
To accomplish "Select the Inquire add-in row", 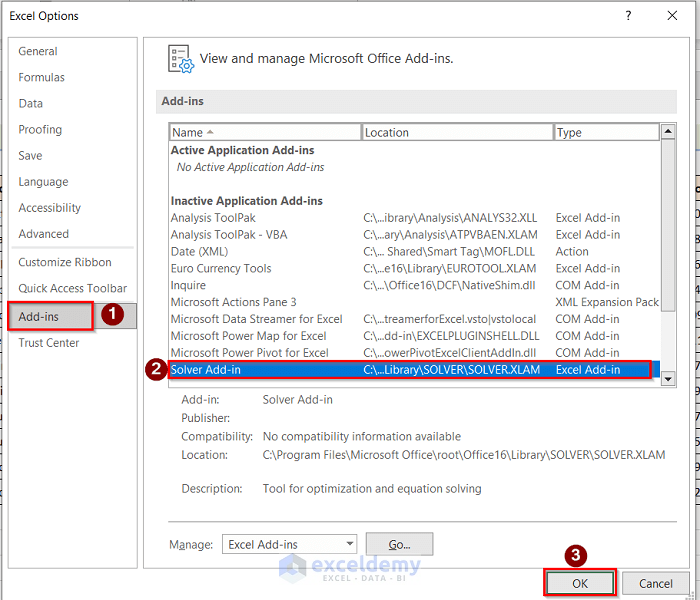I will (414, 285).
